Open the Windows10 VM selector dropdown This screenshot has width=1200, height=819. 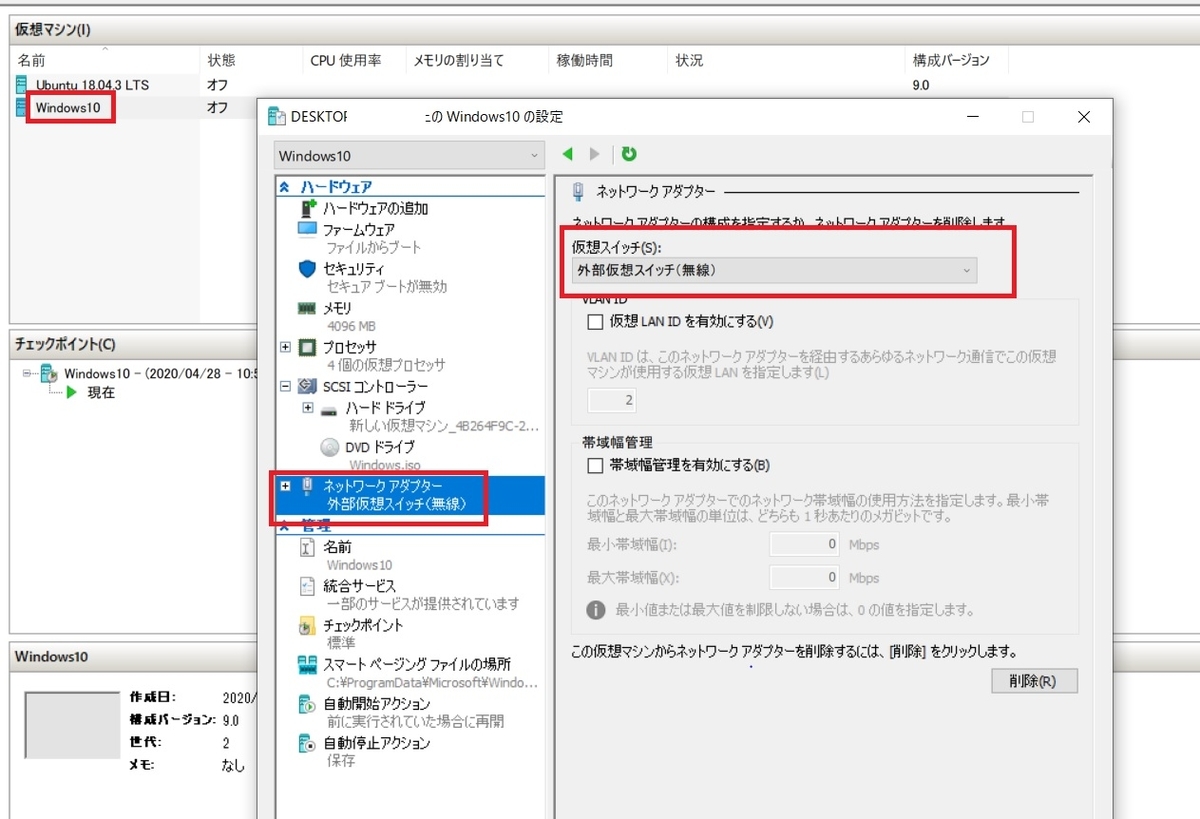[x=408, y=156]
